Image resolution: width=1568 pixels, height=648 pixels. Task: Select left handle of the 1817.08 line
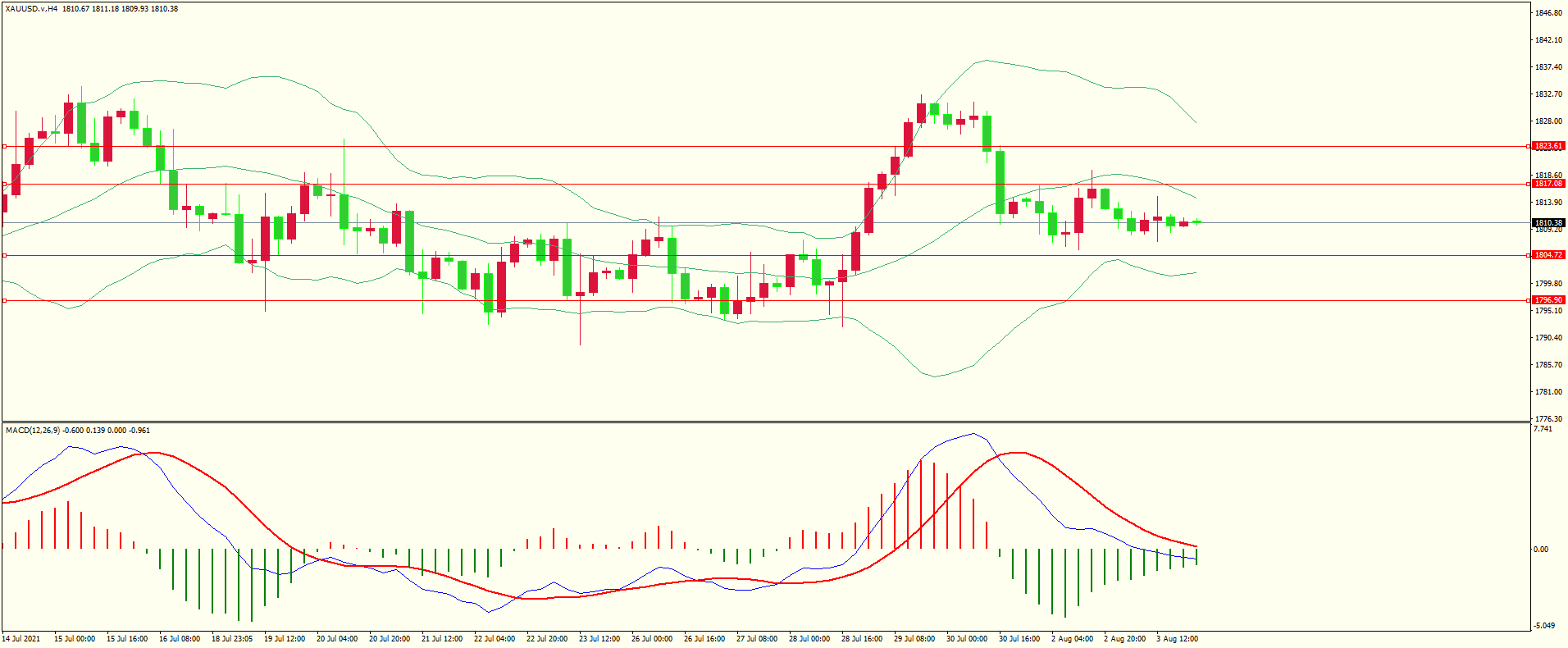click(4, 185)
